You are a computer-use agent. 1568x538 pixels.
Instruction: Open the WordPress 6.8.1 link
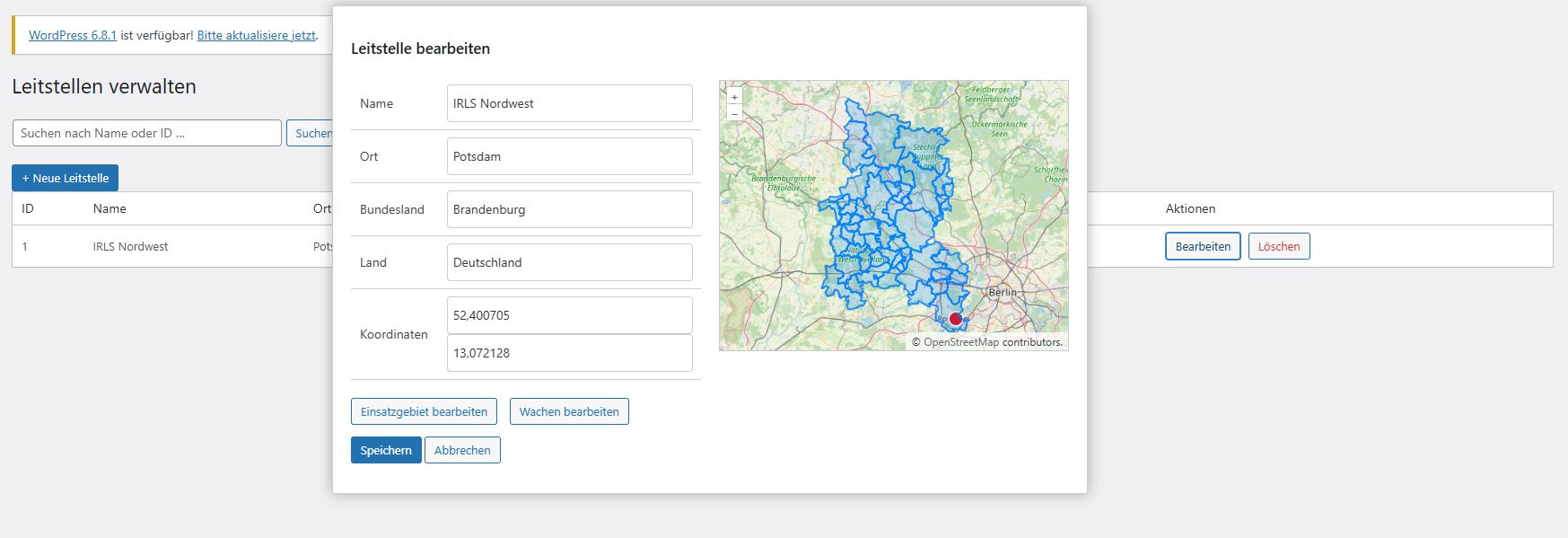click(73, 35)
